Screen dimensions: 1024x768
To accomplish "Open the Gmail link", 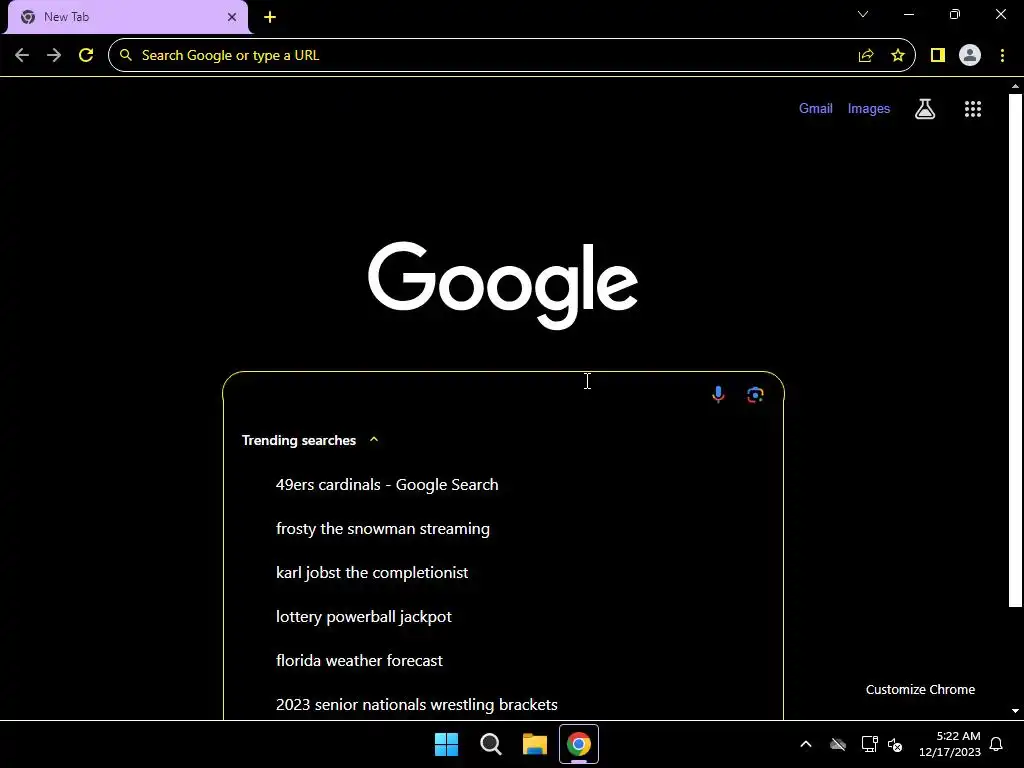I will [816, 108].
